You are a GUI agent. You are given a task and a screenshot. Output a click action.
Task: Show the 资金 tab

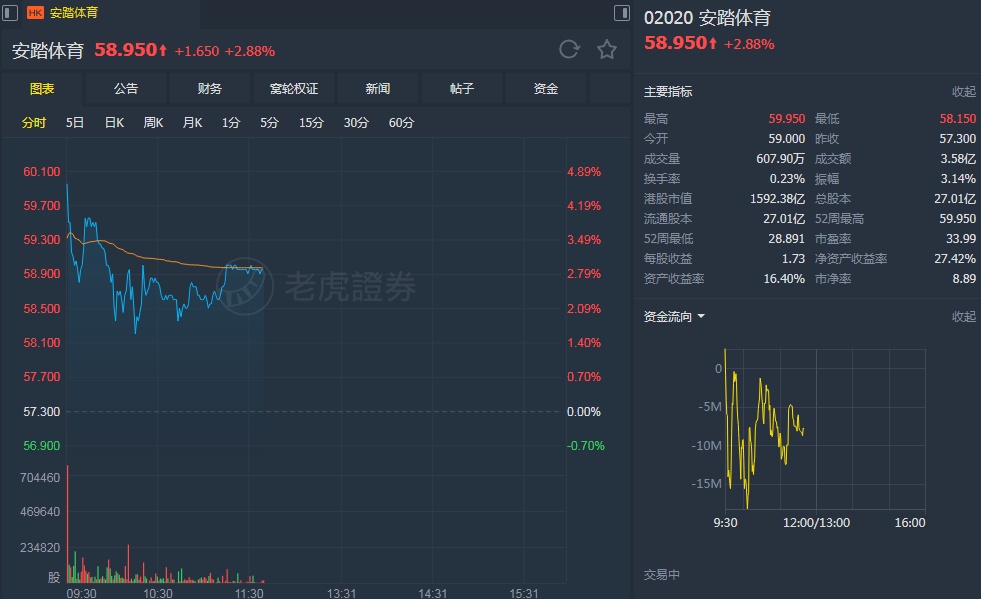pyautogui.click(x=546, y=89)
